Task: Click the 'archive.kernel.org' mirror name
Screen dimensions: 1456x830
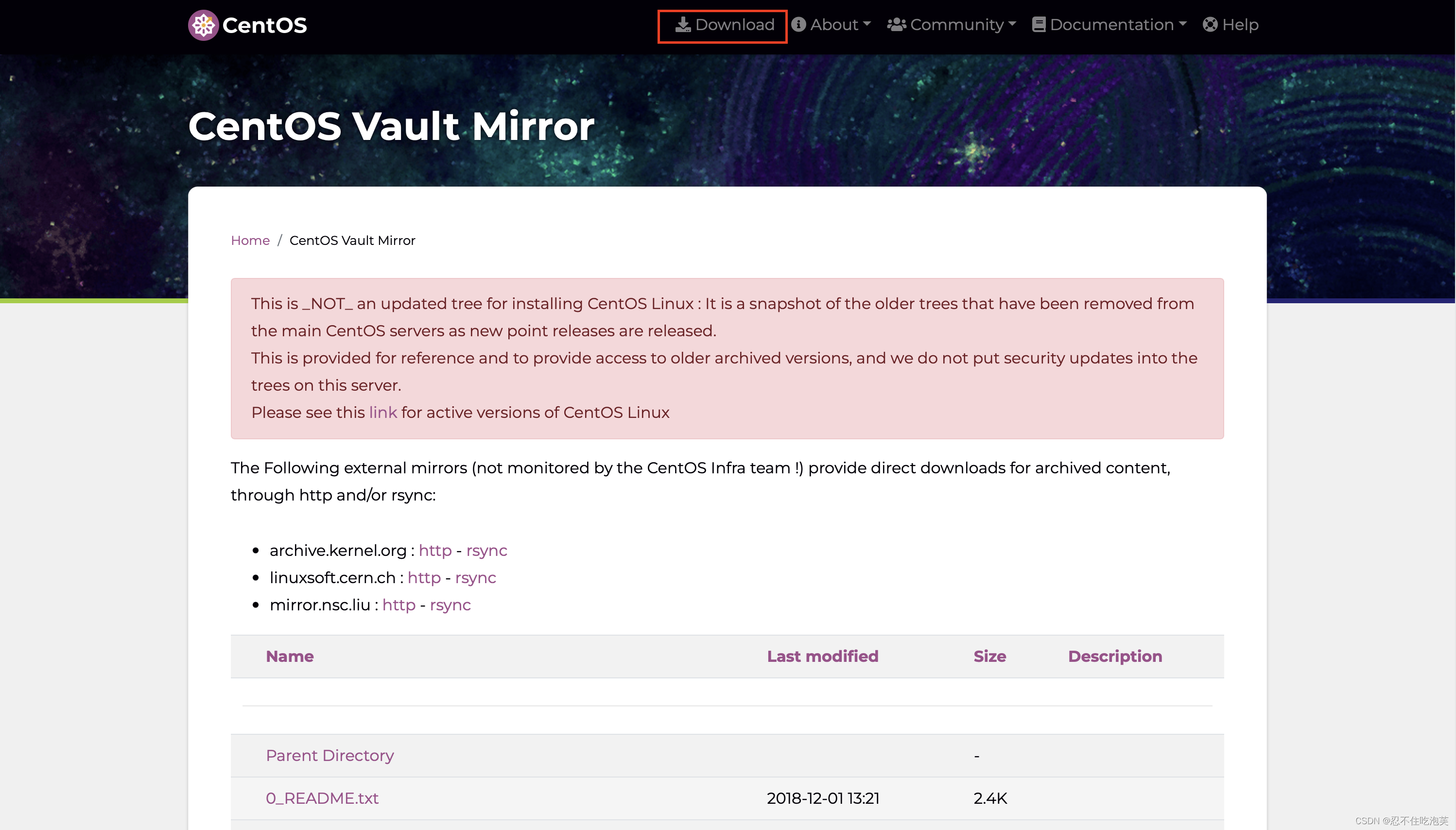Action: pyautogui.click(x=337, y=550)
